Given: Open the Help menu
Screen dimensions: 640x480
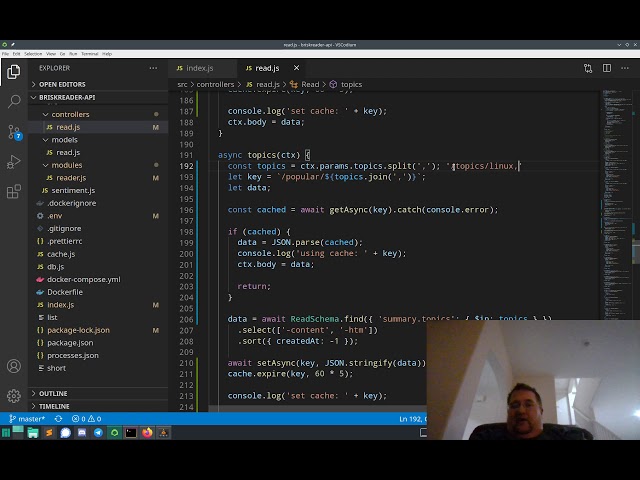Looking at the screenshot, I should click(x=107, y=54).
